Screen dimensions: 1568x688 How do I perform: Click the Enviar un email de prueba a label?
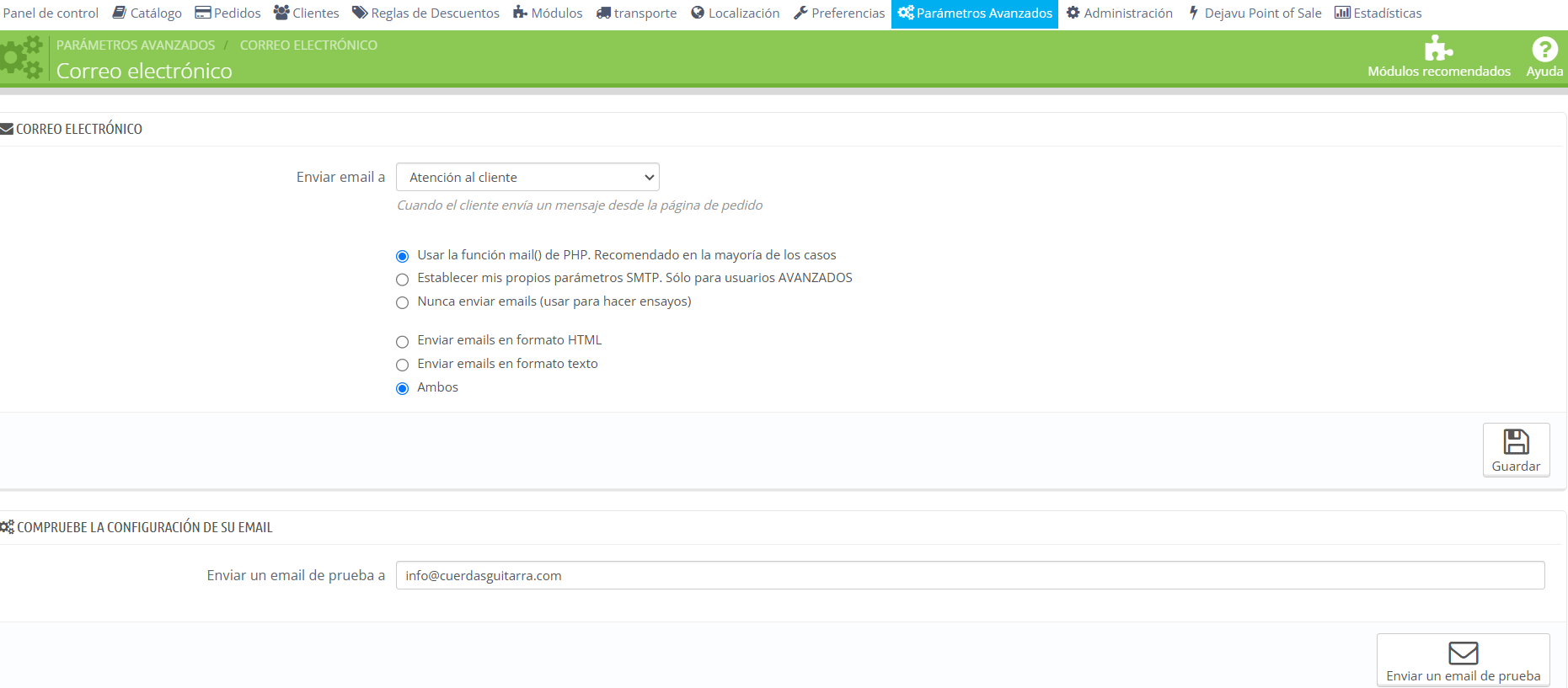coord(296,575)
